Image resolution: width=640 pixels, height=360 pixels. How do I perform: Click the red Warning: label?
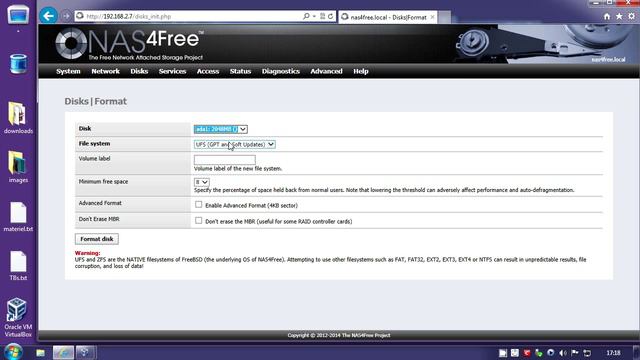tap(87, 253)
